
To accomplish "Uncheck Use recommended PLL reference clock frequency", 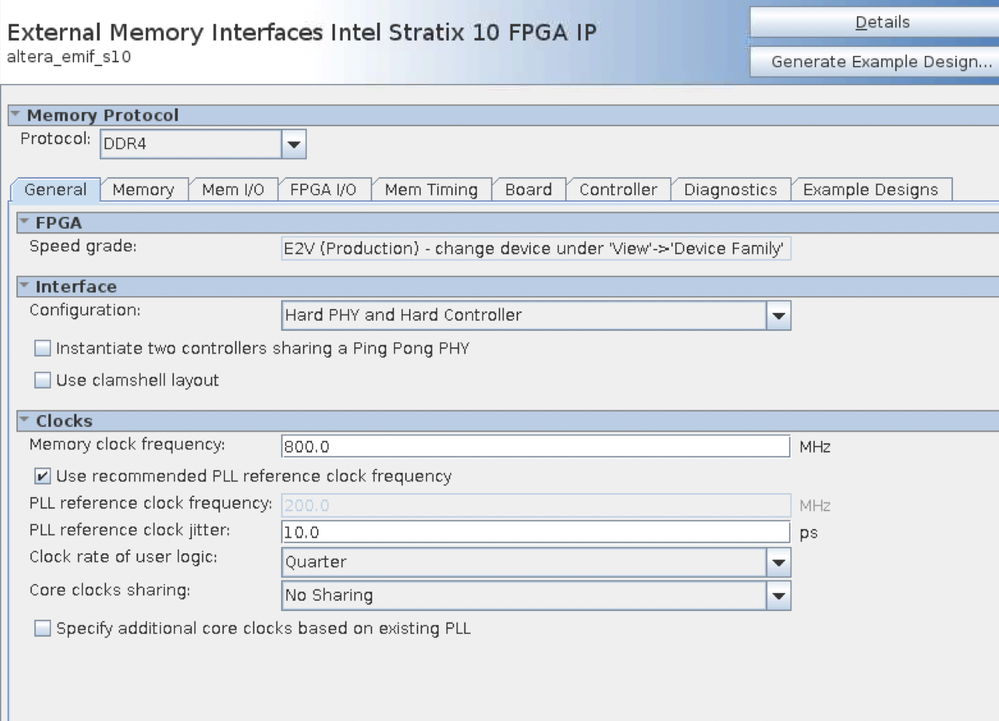I will [x=43, y=476].
